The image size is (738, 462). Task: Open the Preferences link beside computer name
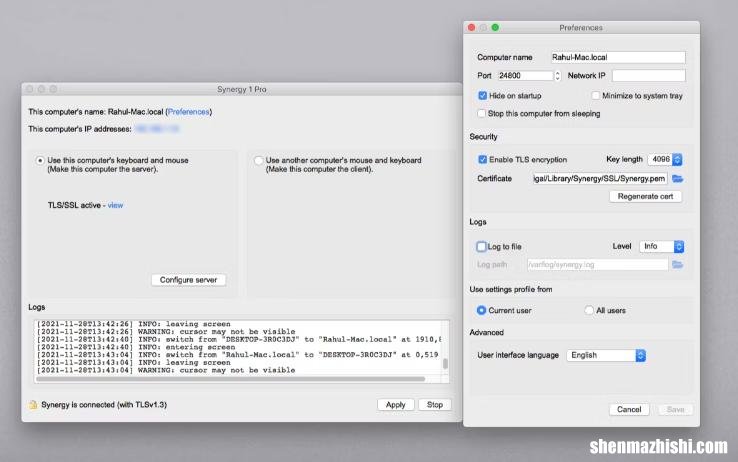click(188, 112)
